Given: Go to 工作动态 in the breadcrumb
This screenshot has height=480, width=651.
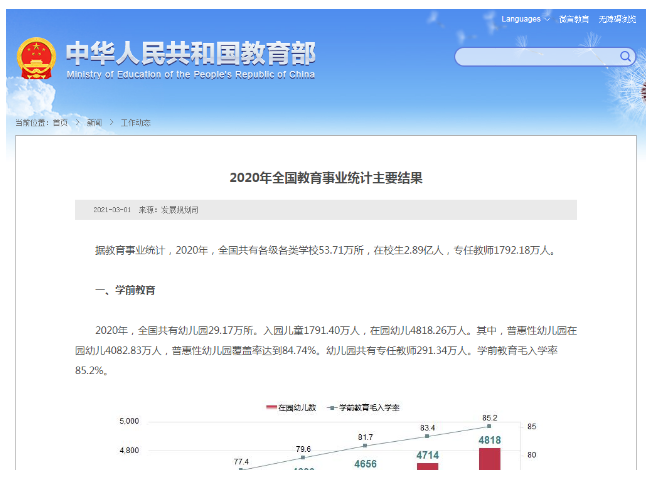Looking at the screenshot, I should click(135, 122).
